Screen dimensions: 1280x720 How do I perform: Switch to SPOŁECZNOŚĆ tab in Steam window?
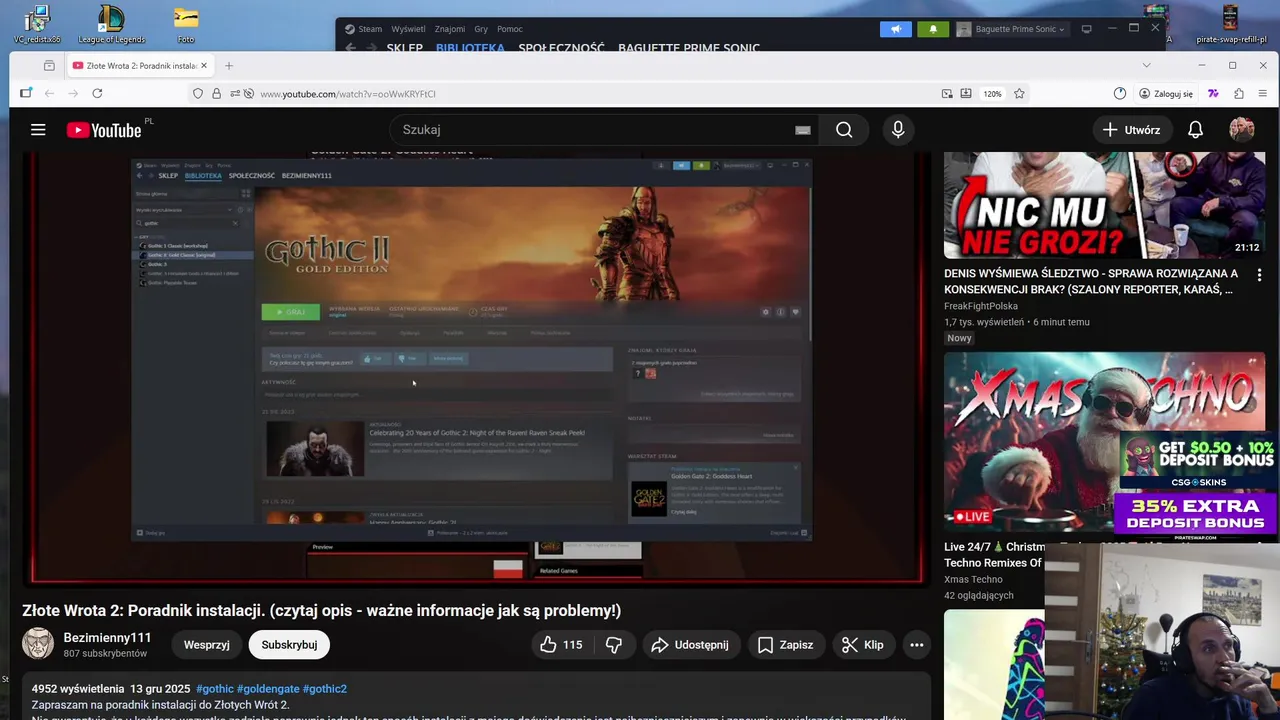561,47
